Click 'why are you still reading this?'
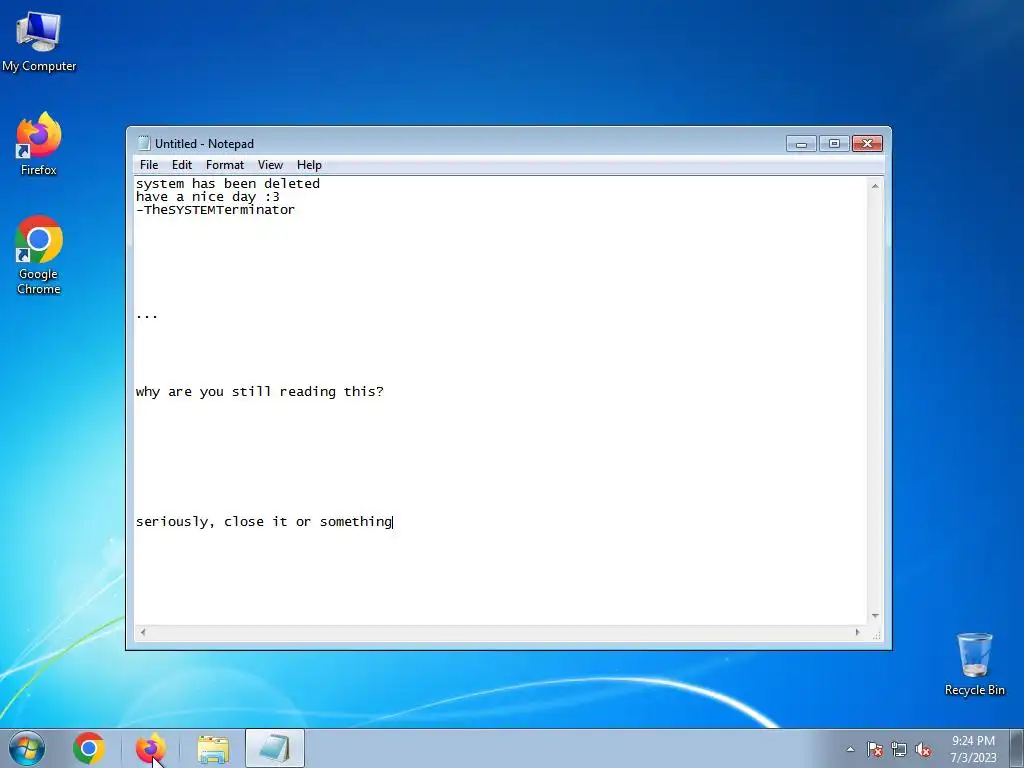Viewport: 1024px width, 768px height. [x=260, y=392]
